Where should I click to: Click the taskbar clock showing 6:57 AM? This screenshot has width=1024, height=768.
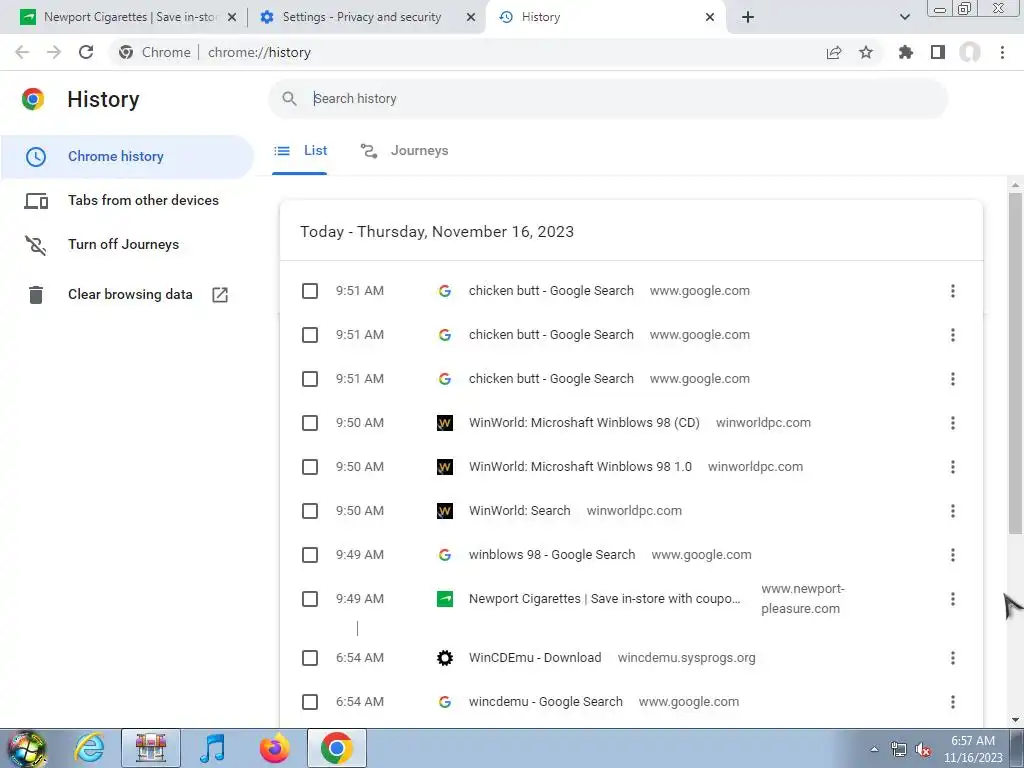972,749
